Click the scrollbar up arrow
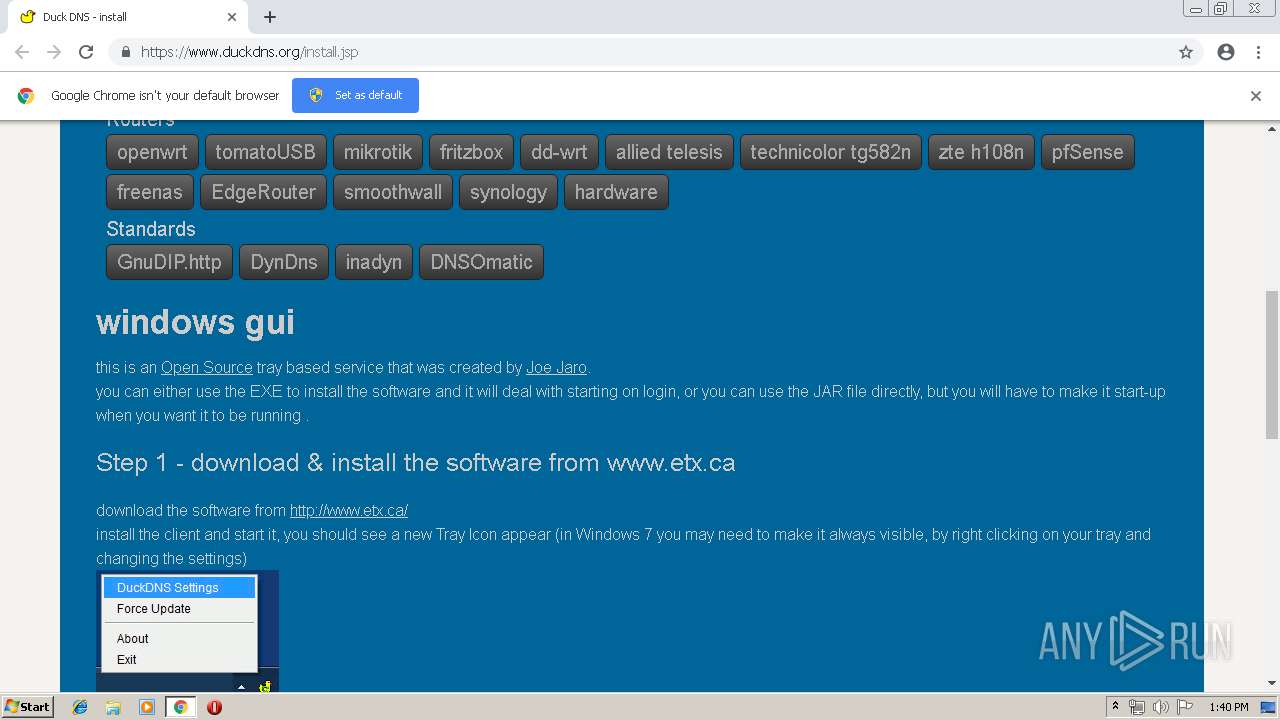 [x=1272, y=128]
